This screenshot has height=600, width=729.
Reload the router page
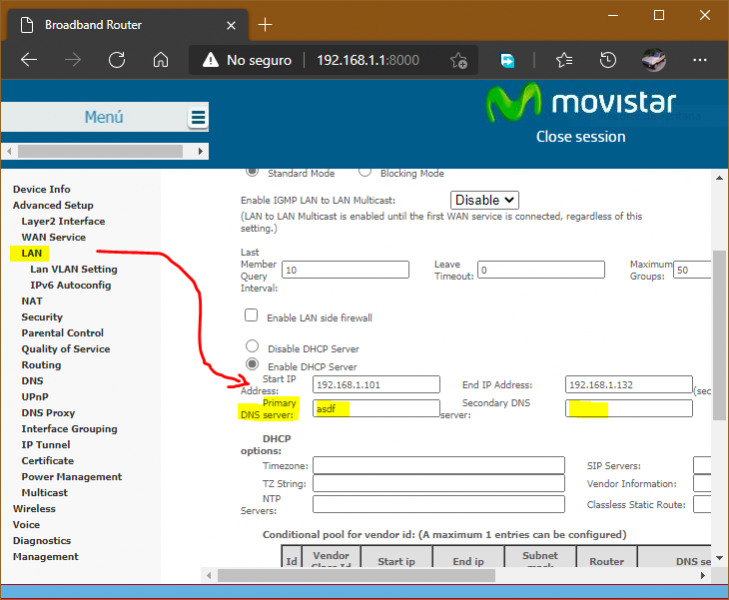(116, 60)
